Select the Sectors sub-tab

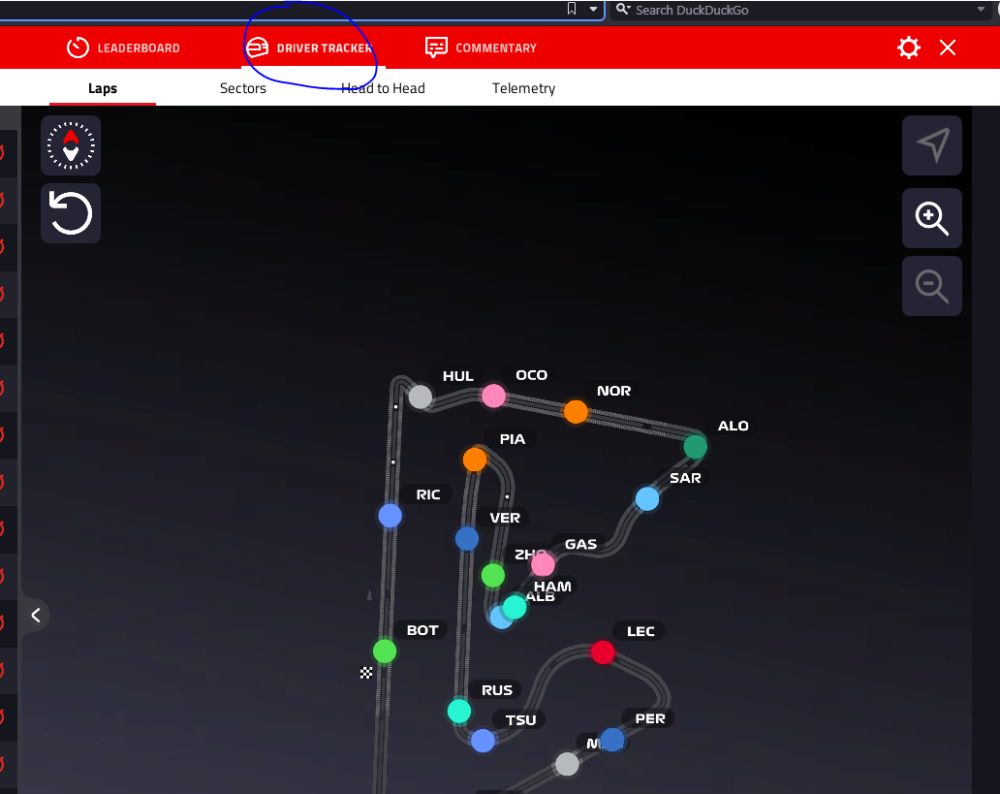(243, 88)
